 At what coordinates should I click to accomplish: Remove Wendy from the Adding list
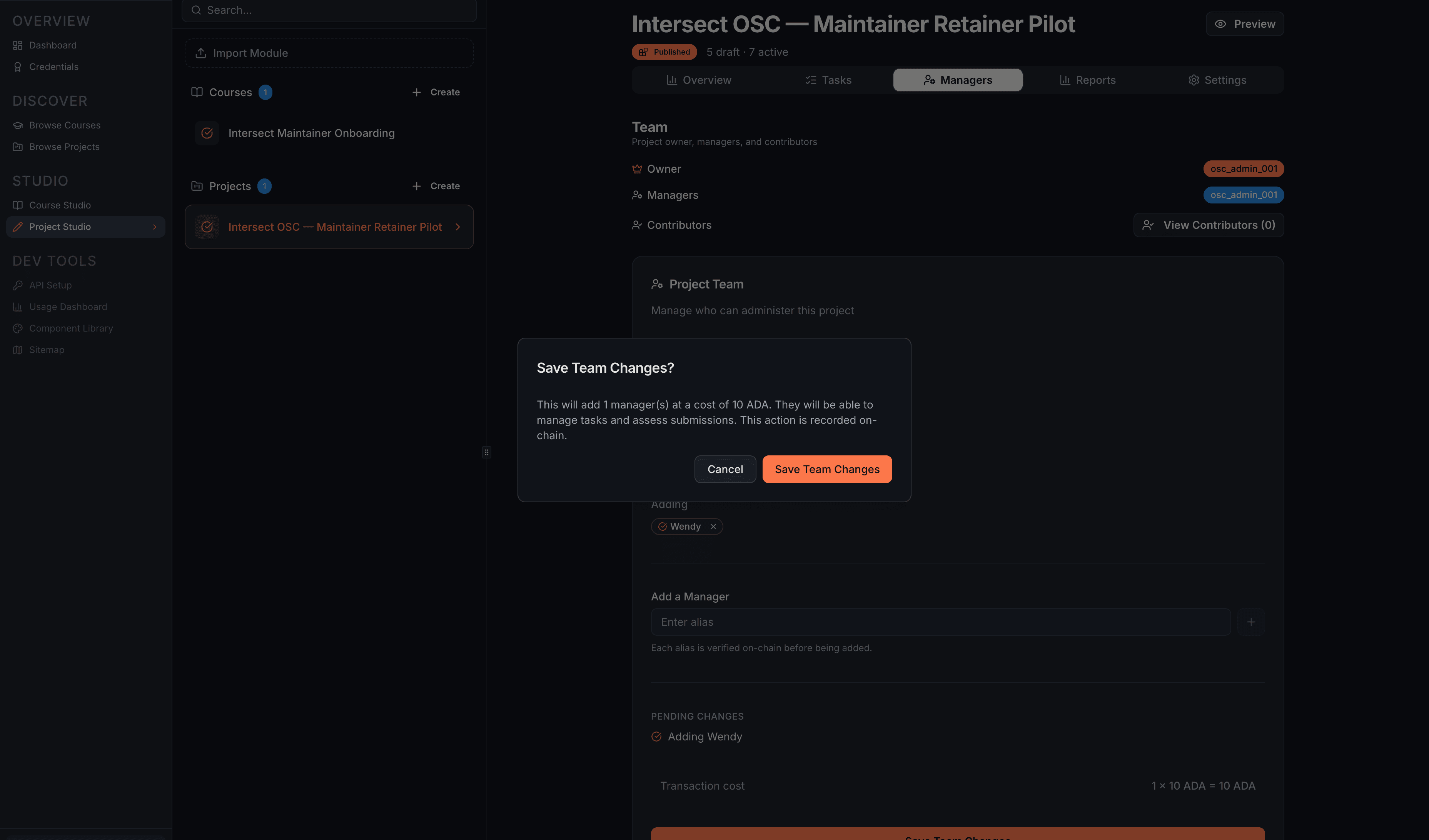click(713, 527)
